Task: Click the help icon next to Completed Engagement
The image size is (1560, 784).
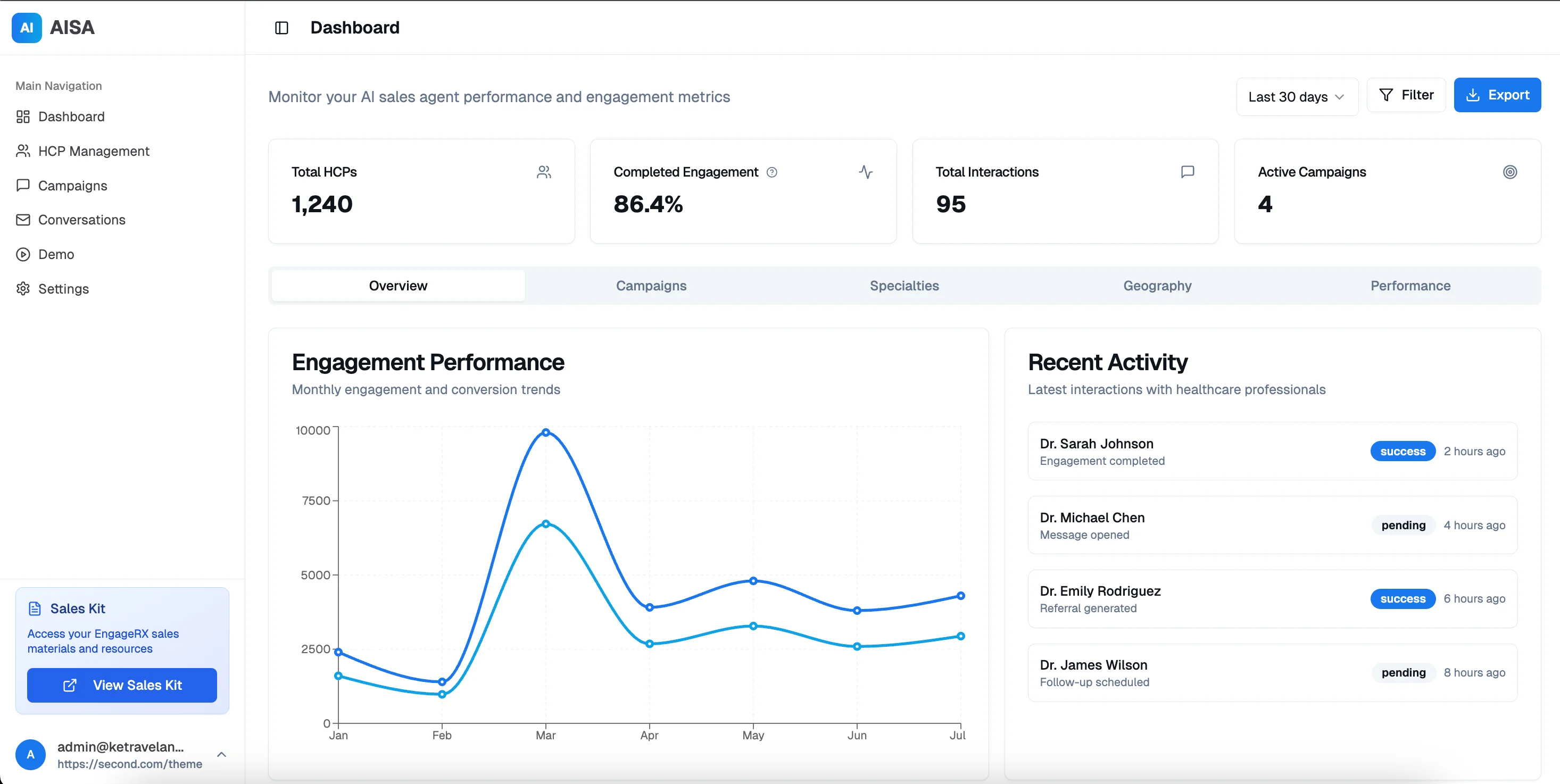Action: [x=772, y=172]
